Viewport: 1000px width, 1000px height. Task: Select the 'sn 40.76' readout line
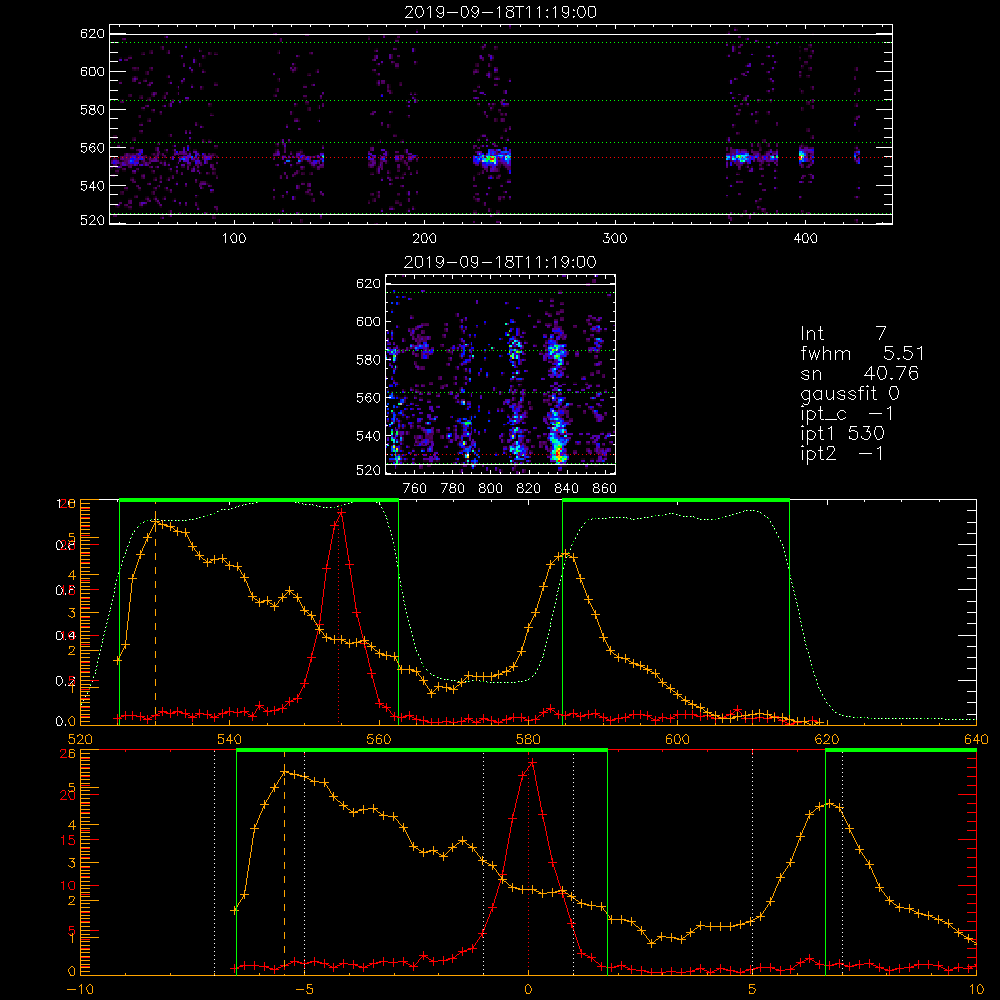point(859,373)
